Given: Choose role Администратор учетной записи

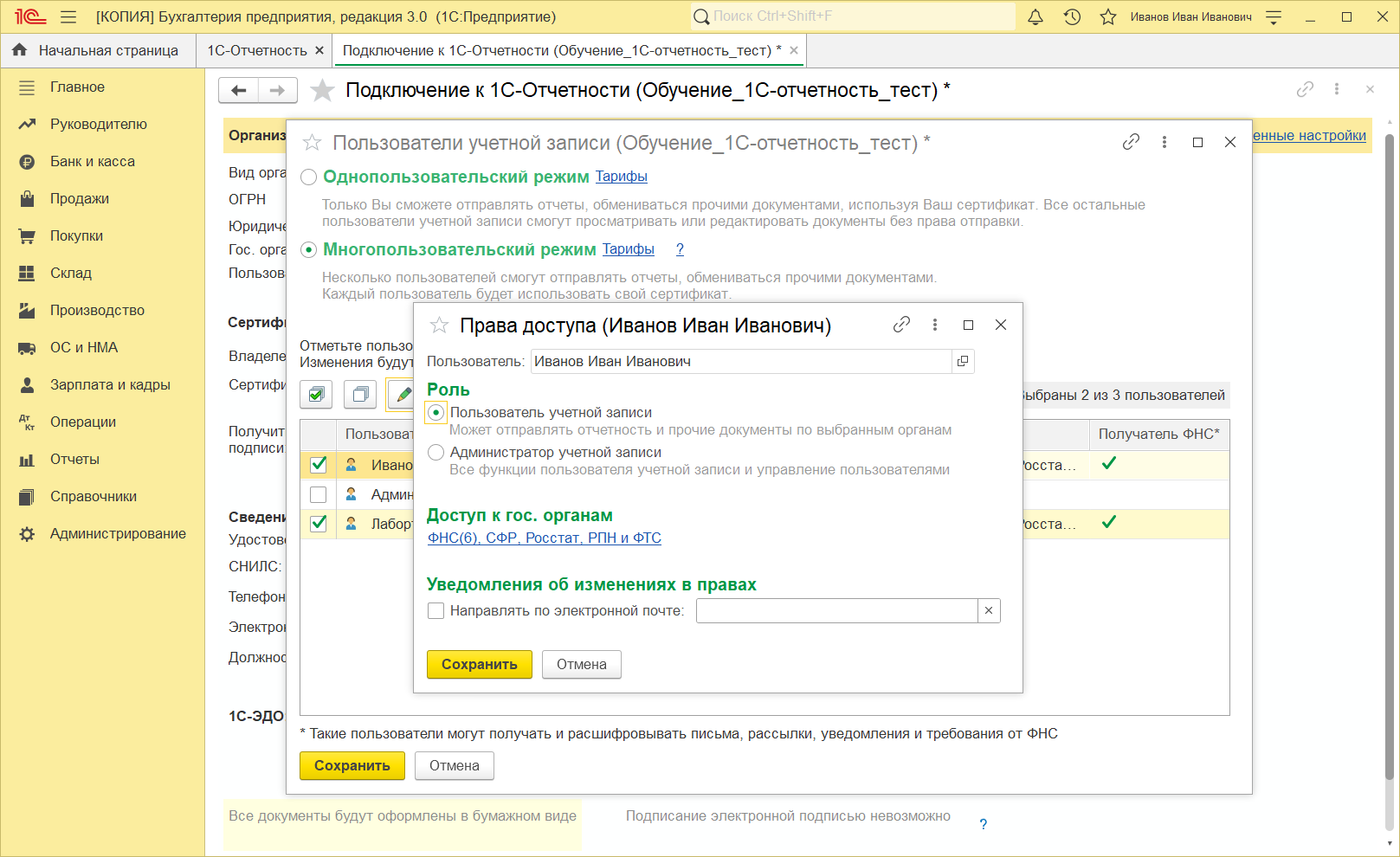Looking at the screenshot, I should pos(436,453).
